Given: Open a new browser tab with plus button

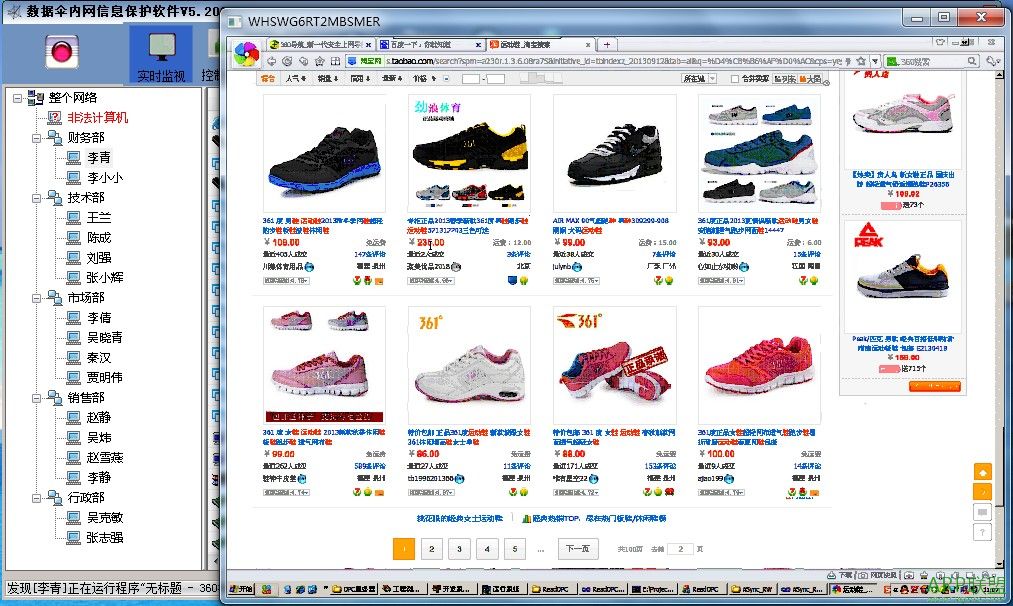Looking at the screenshot, I should [x=606, y=45].
